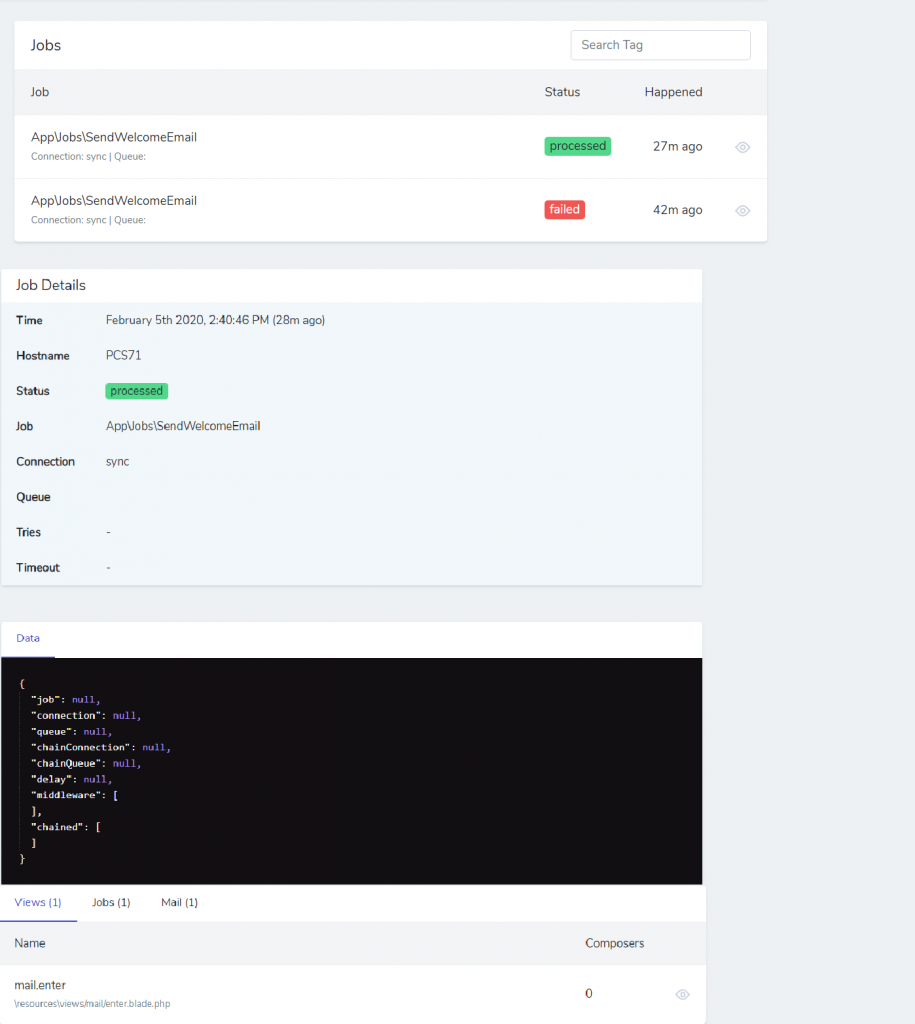Click the processed badge in Job Details

(136, 391)
